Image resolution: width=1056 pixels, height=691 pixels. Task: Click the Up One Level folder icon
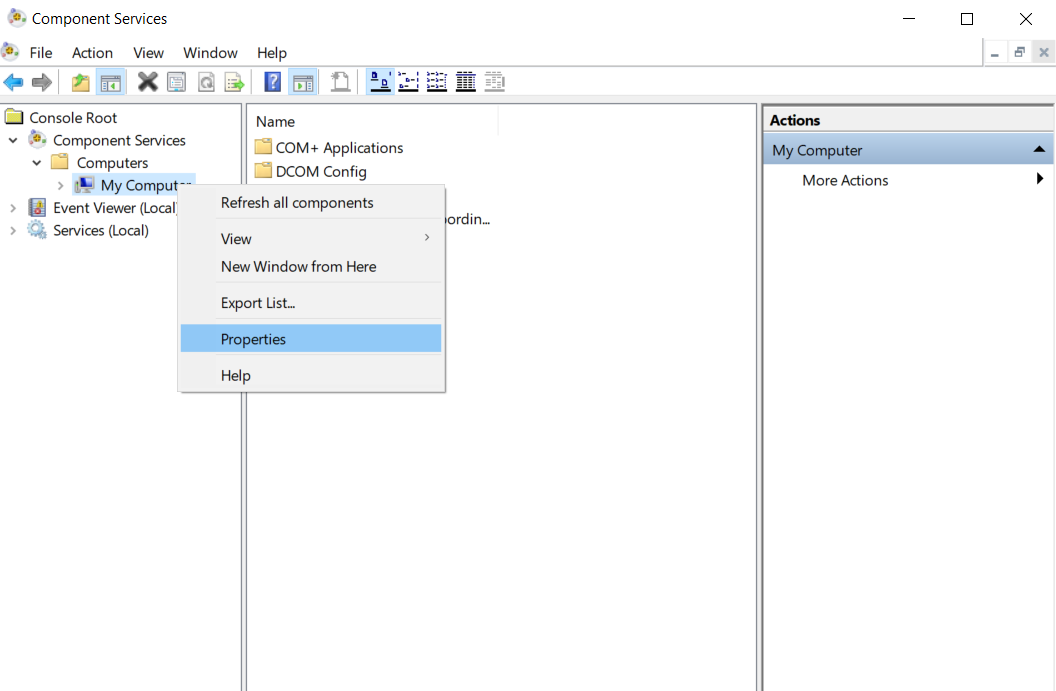click(x=80, y=82)
